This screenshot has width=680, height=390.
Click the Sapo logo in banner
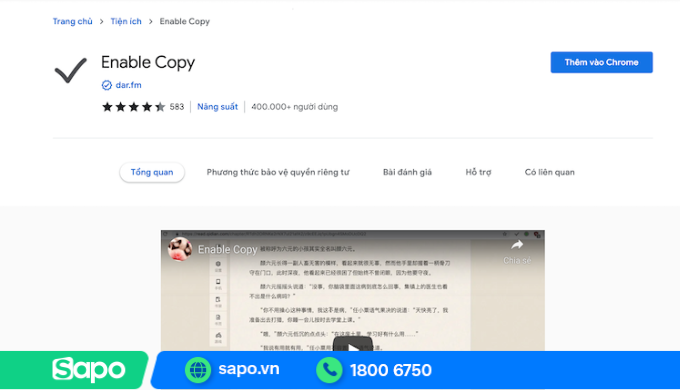pyautogui.click(x=89, y=370)
